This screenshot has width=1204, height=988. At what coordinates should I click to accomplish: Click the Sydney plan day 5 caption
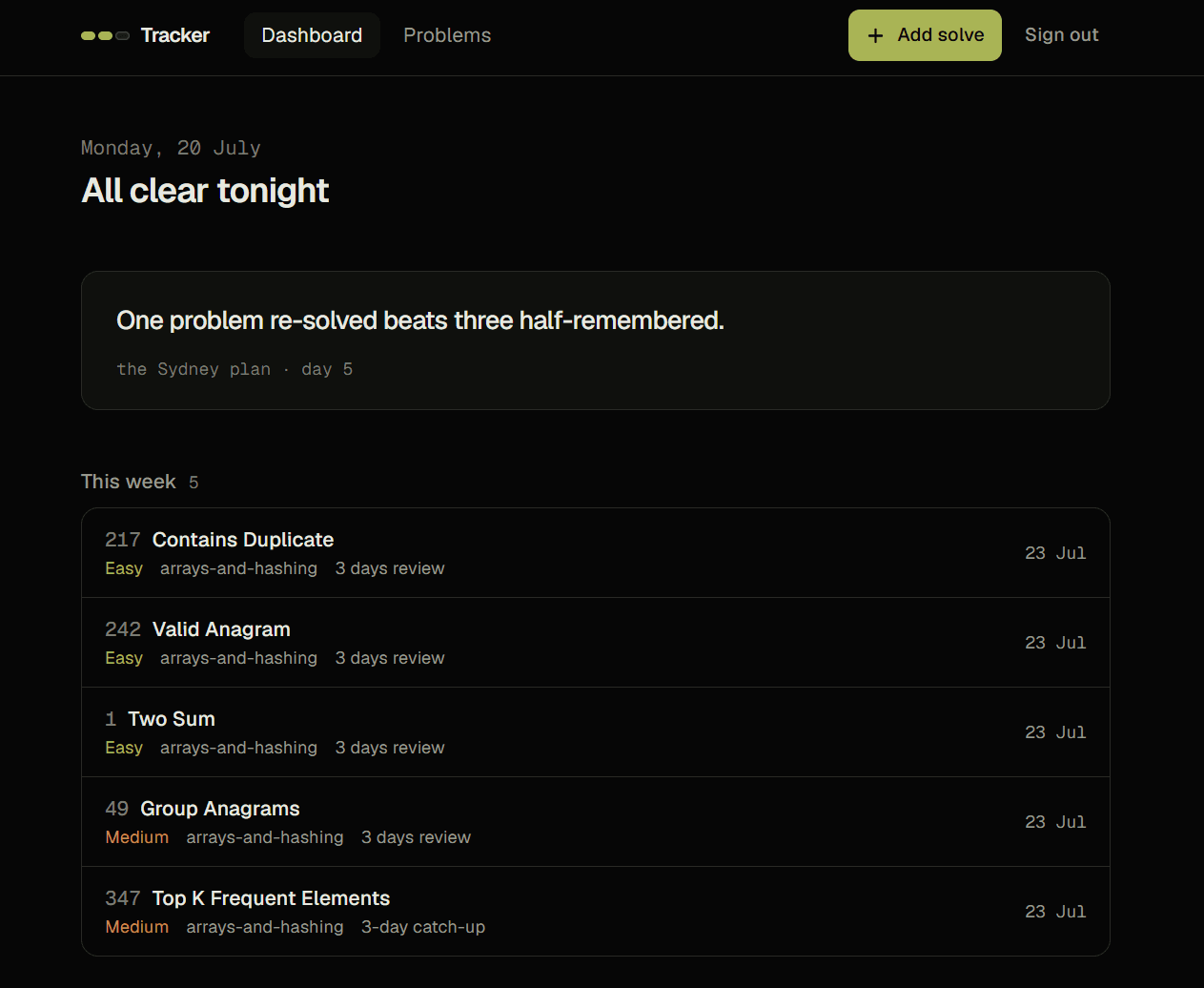[x=235, y=369]
